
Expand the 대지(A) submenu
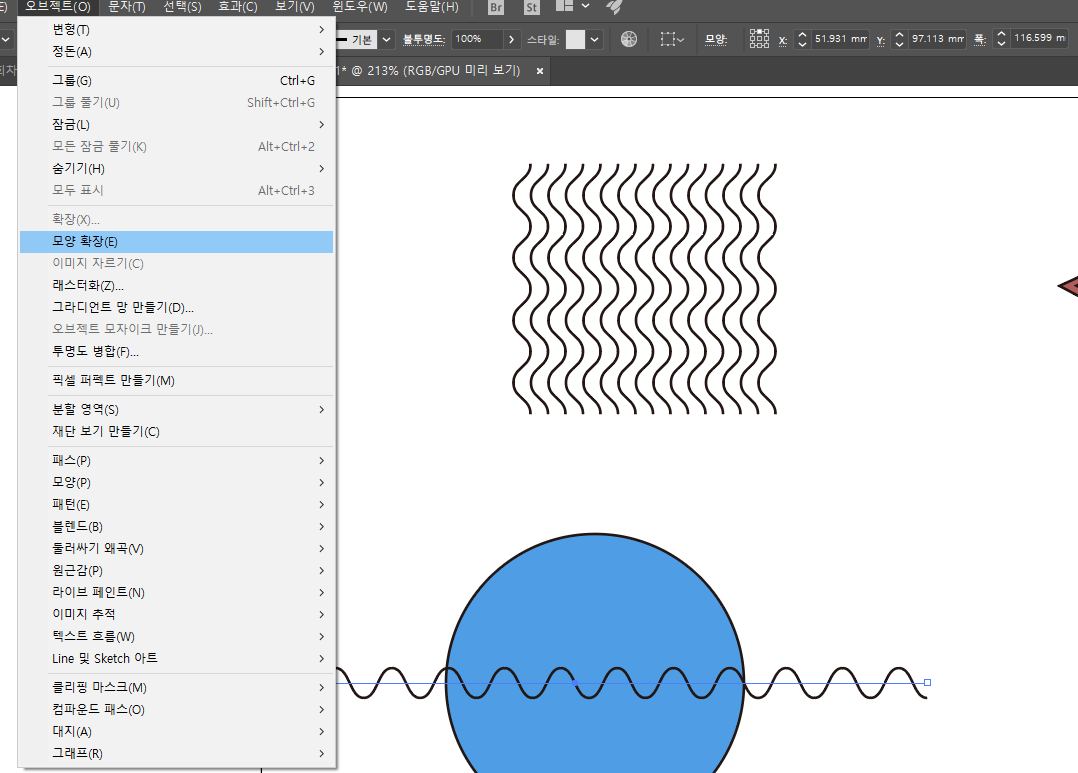177,731
